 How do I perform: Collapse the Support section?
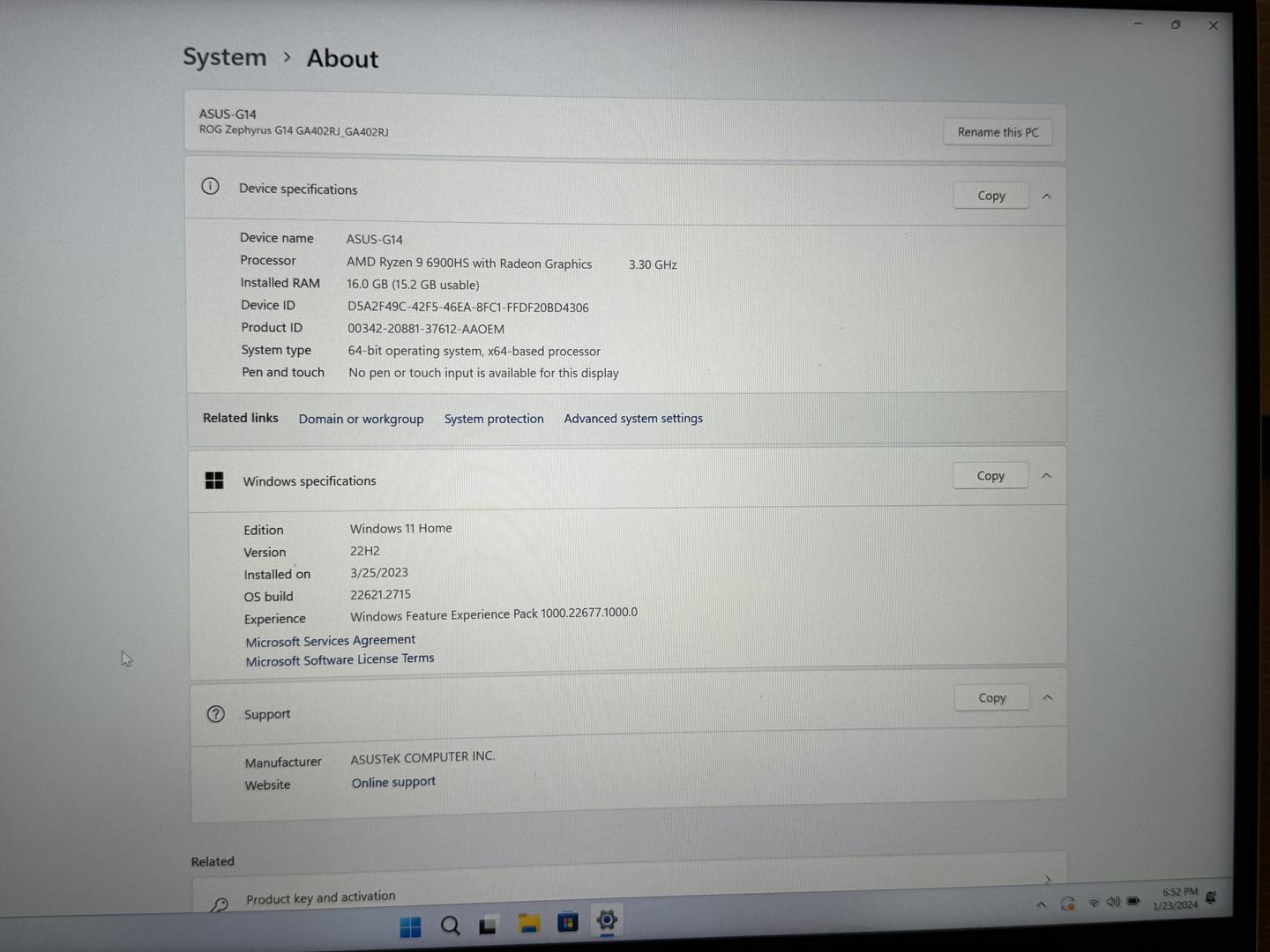coord(1048,697)
